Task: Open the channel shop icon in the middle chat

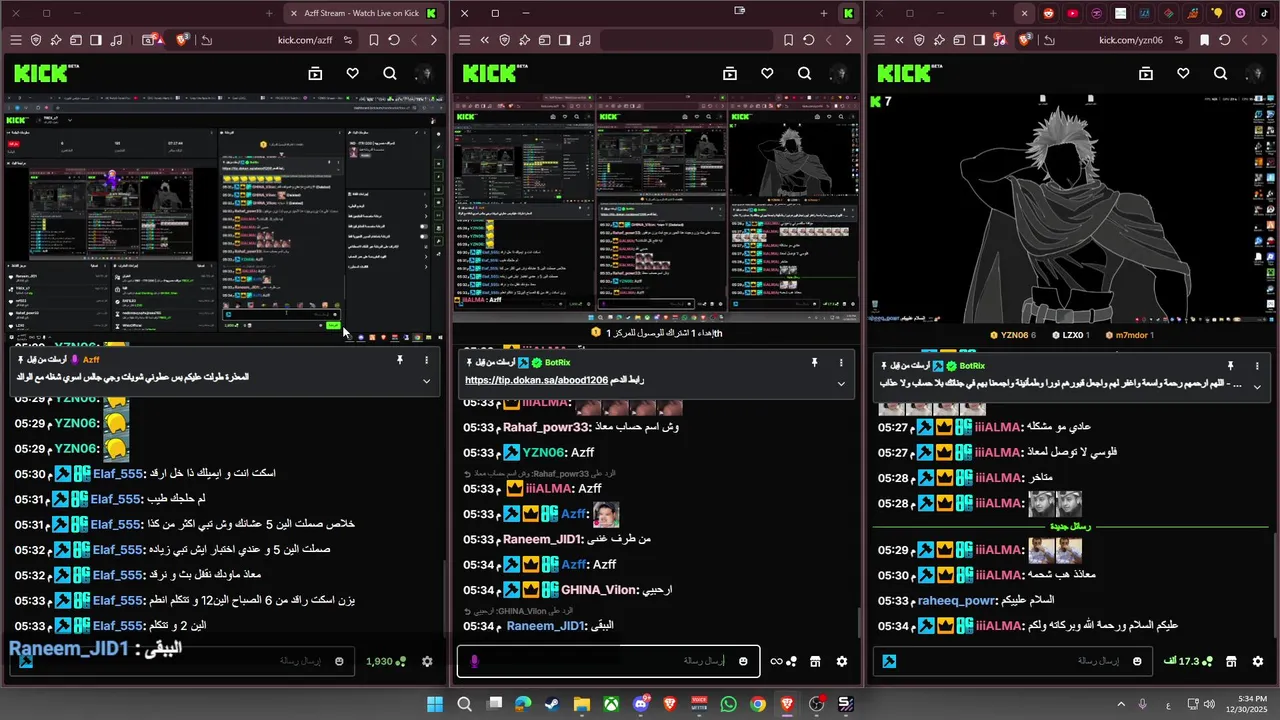Action: (x=815, y=661)
